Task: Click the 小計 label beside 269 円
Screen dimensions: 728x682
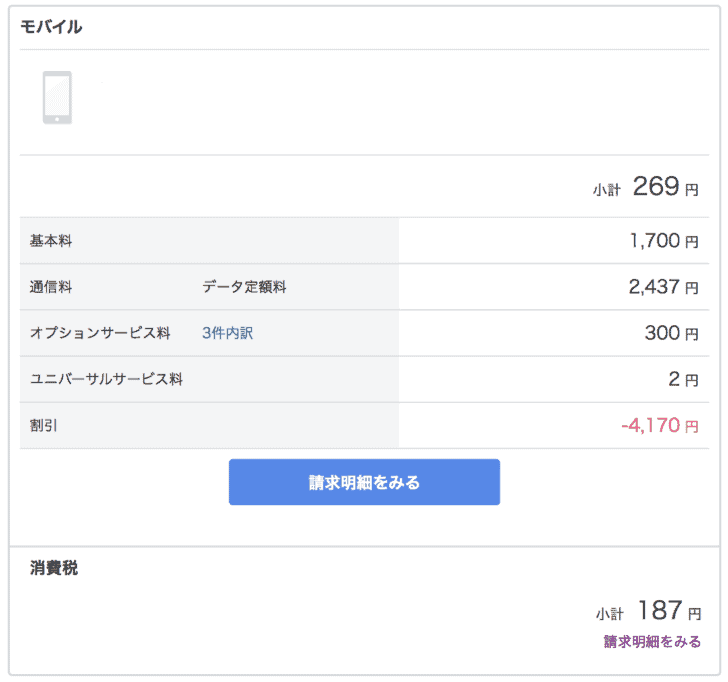Action: coord(606,190)
